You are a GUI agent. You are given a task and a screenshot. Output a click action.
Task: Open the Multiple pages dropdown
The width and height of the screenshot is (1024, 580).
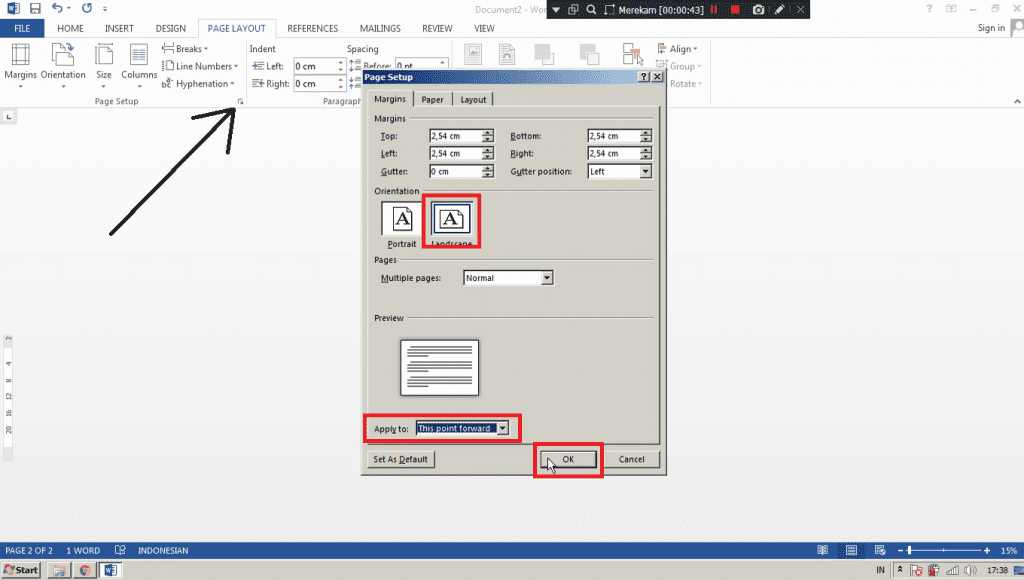pos(546,278)
